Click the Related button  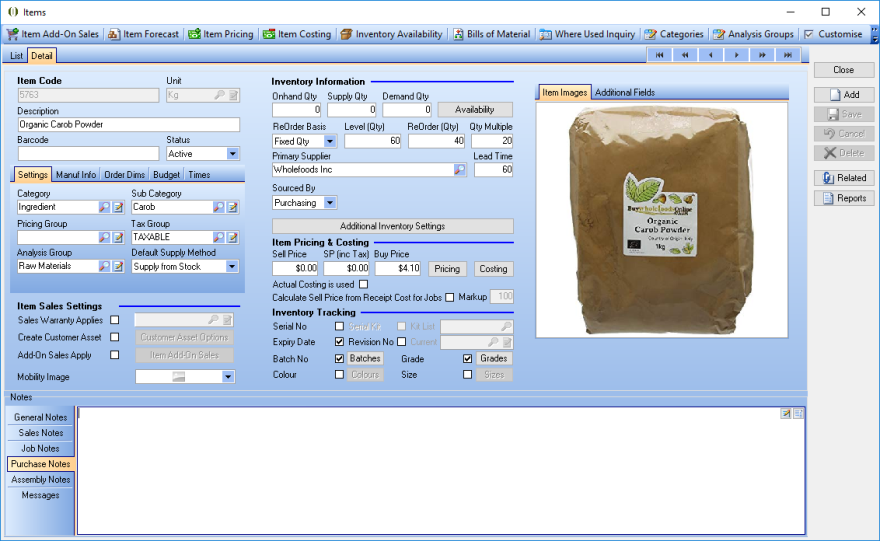[844, 178]
